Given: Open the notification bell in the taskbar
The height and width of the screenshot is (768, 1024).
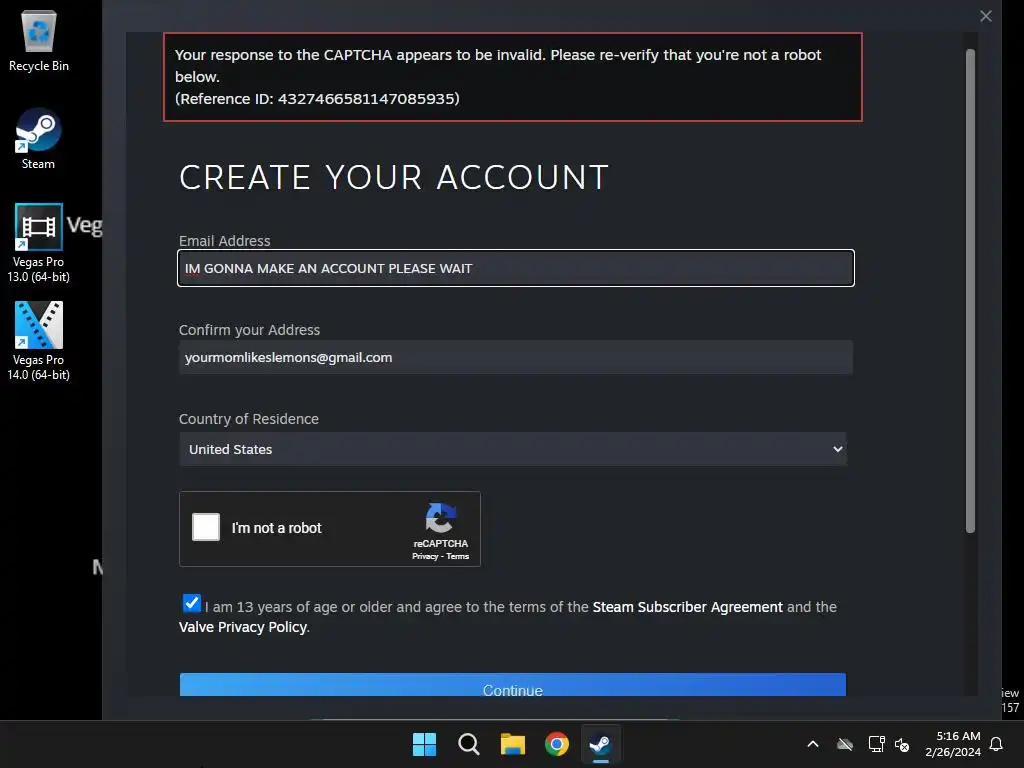Looking at the screenshot, I should click(997, 744).
